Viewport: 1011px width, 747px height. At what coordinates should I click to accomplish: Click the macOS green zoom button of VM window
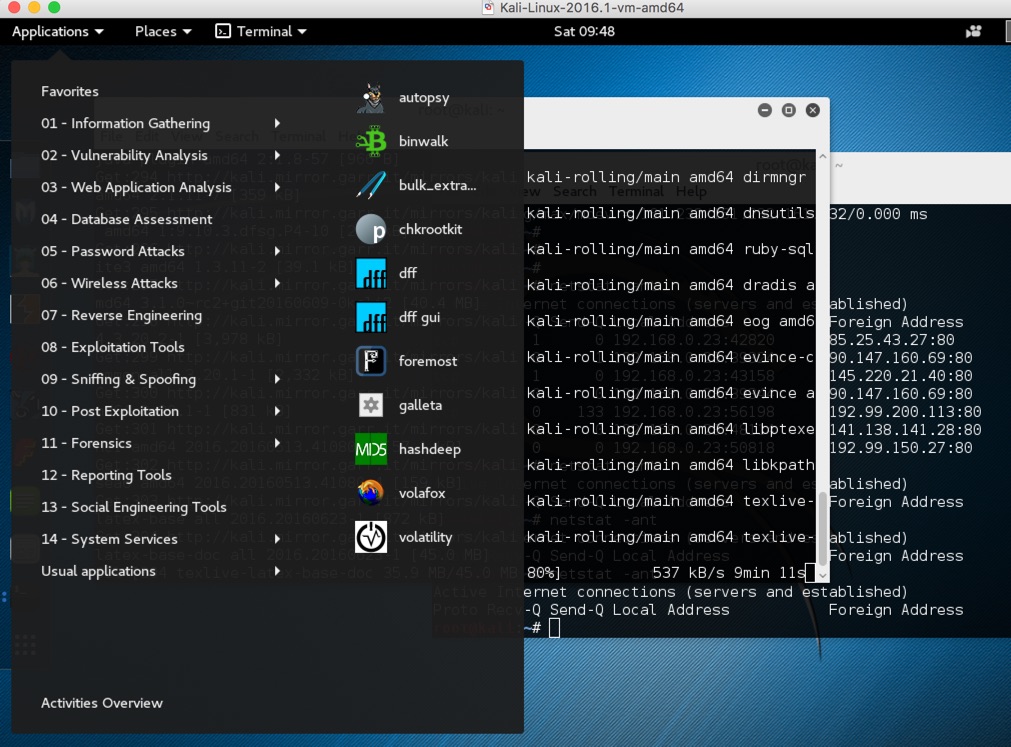click(54, 7)
